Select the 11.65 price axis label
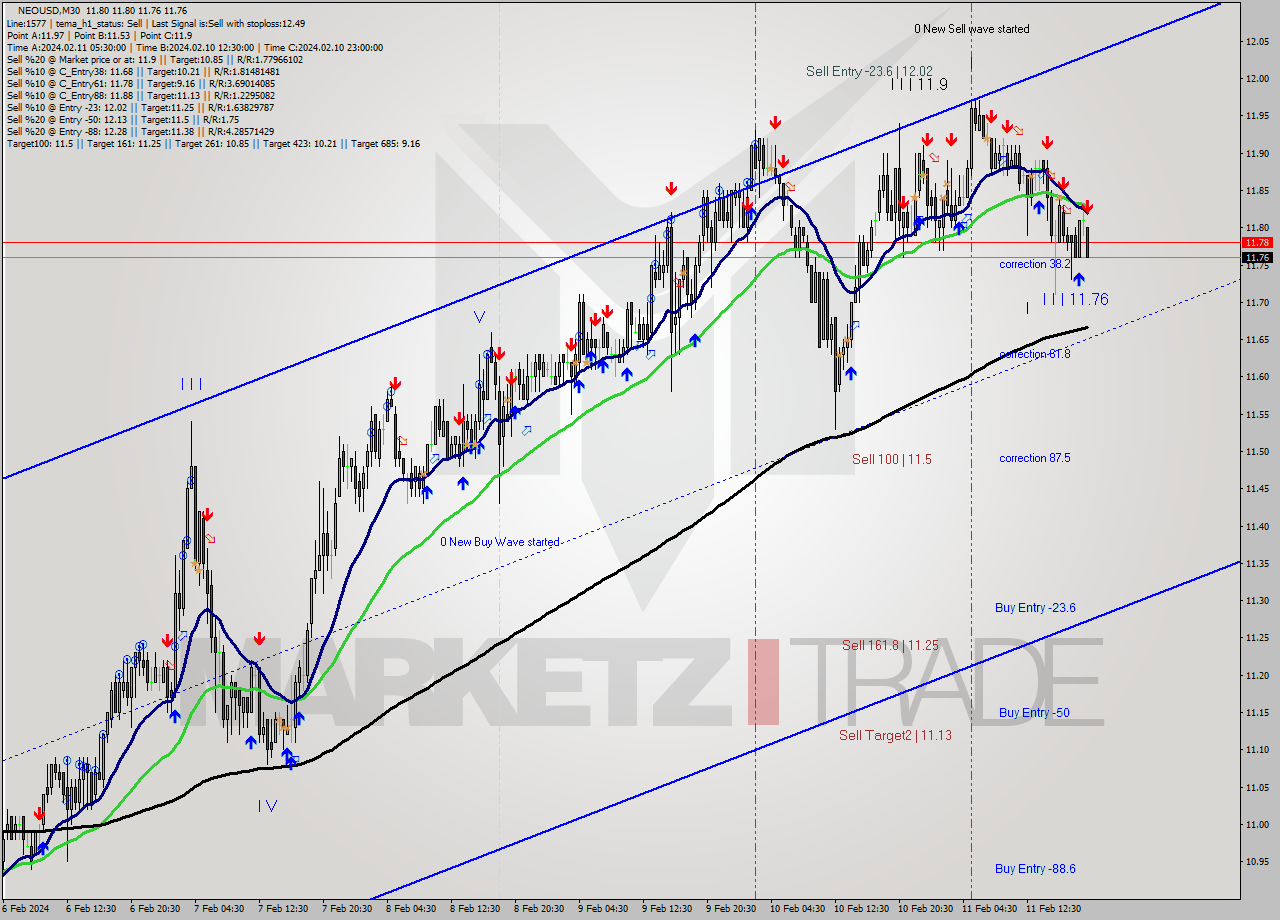 1257,340
